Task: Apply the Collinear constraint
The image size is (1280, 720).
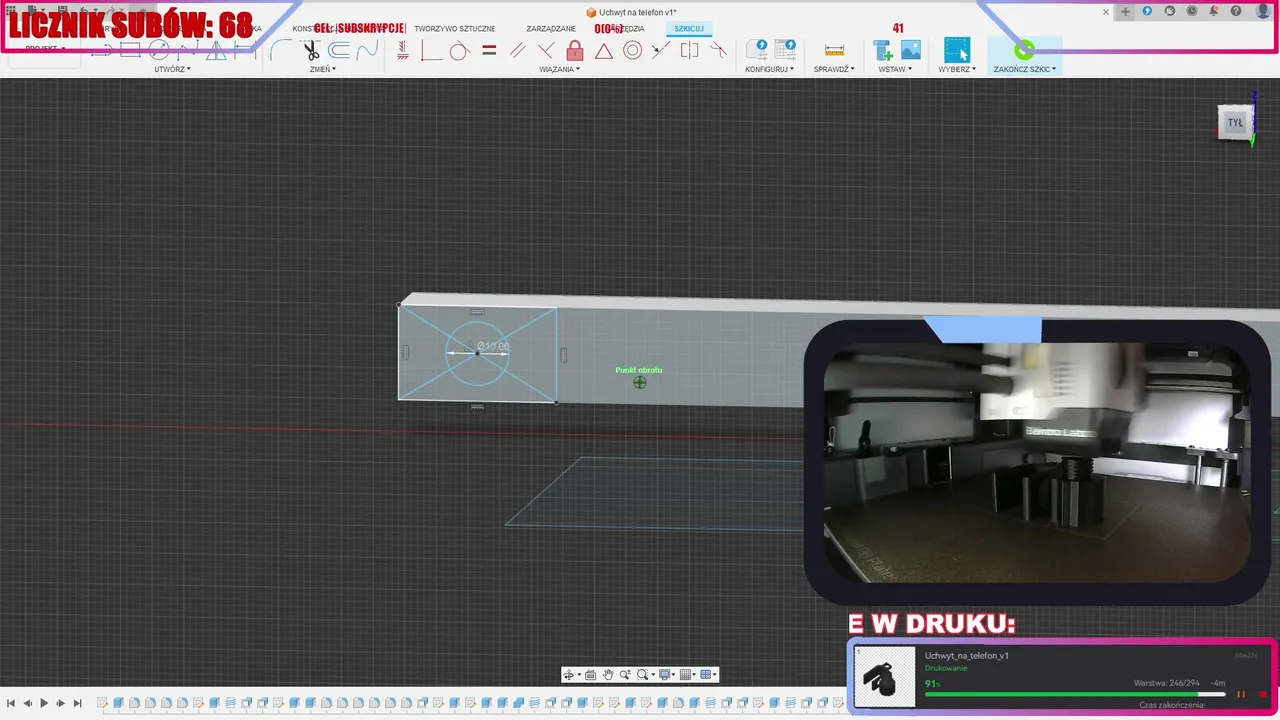Action: (660, 50)
